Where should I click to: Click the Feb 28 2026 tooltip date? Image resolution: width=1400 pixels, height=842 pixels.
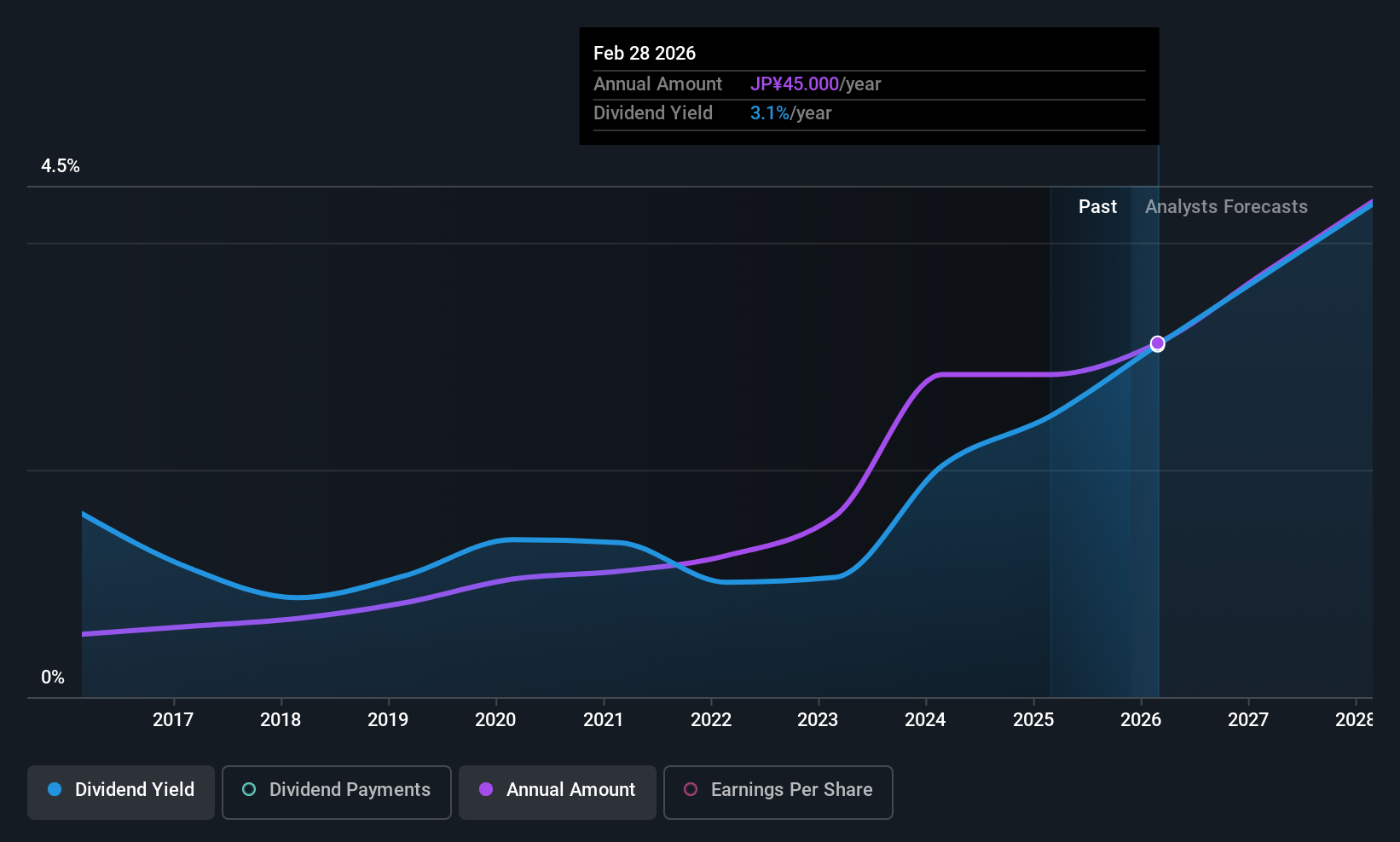pyautogui.click(x=645, y=54)
